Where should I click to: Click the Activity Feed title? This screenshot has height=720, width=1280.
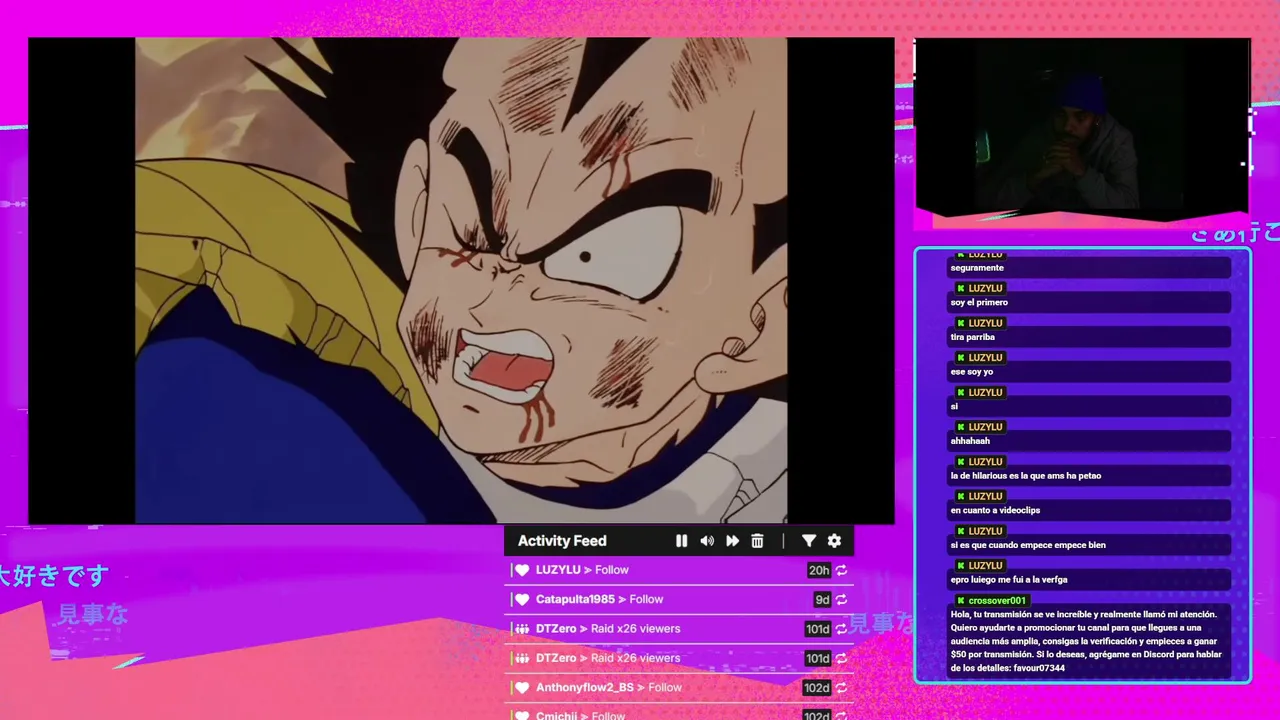click(562, 541)
